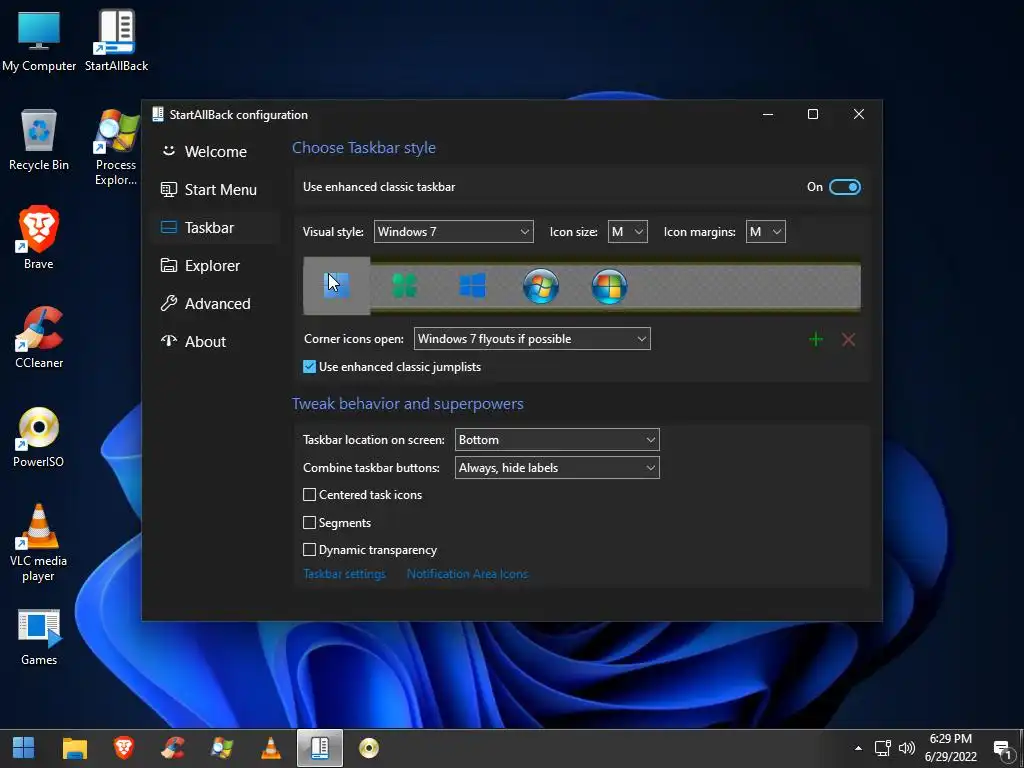Screen dimensions: 1024x768
Task: Launch Process Explorer desktop shortcut
Action: (x=116, y=148)
